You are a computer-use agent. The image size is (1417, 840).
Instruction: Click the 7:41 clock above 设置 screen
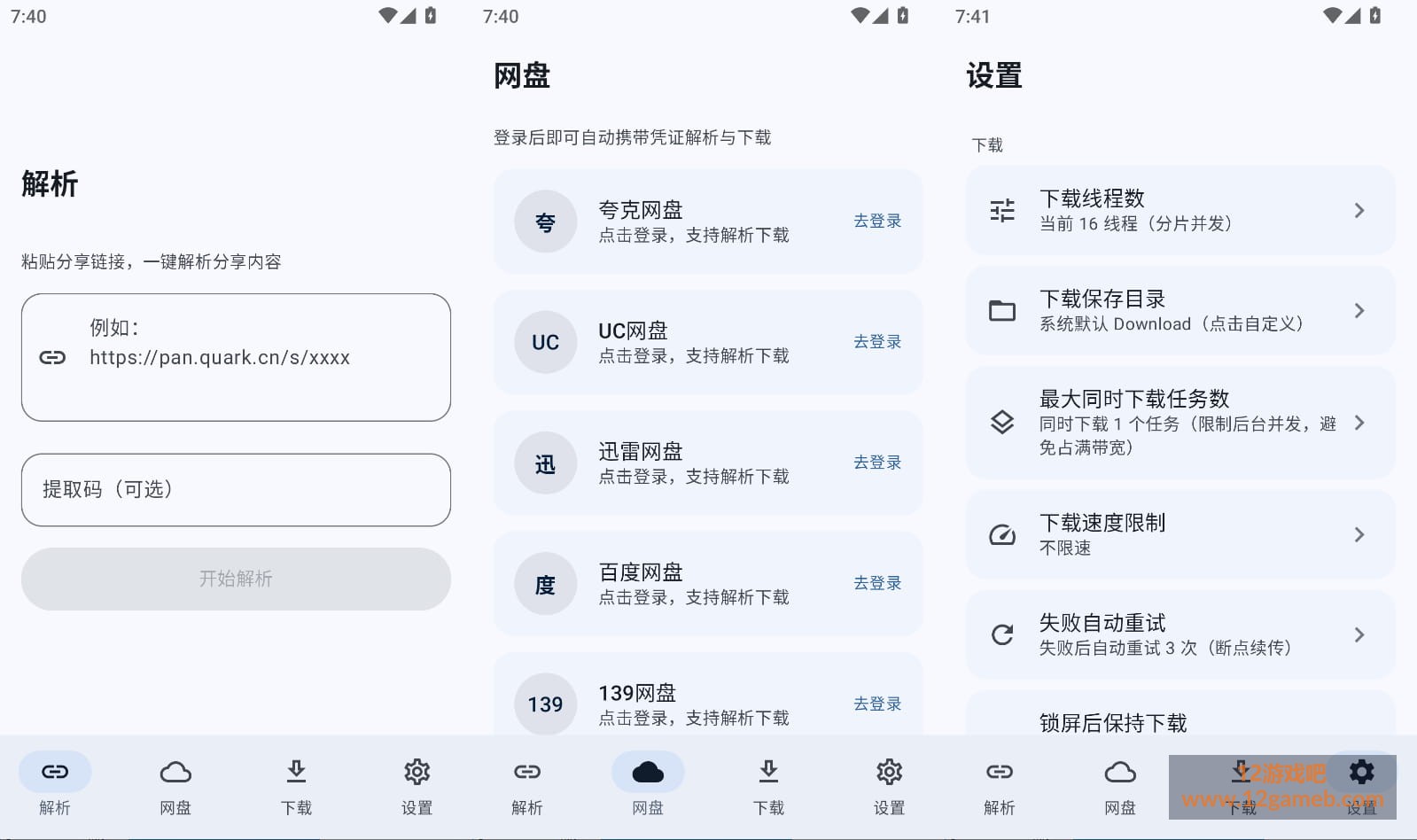pos(972,16)
